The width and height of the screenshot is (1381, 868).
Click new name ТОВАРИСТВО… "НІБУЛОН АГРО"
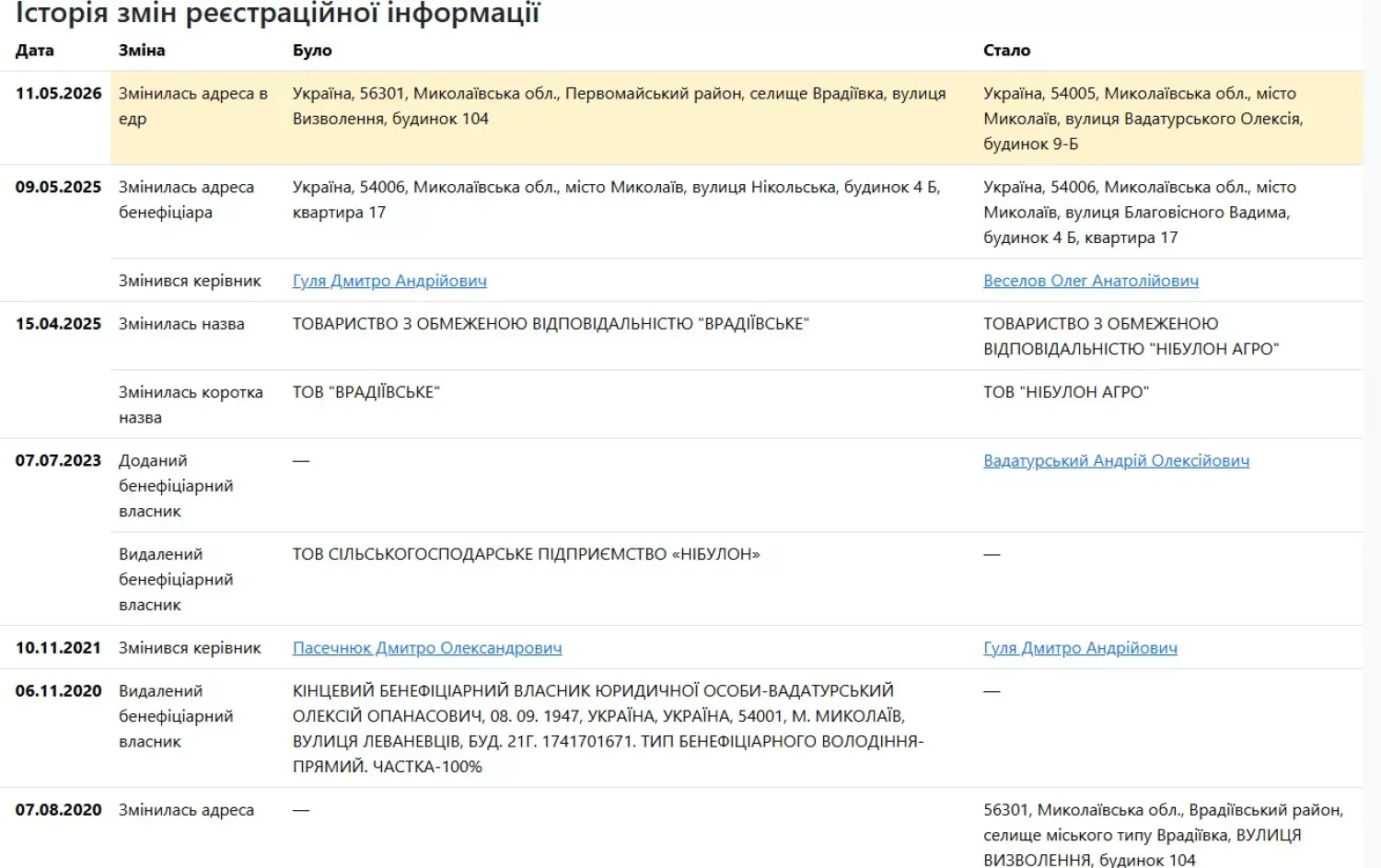[x=1131, y=337]
